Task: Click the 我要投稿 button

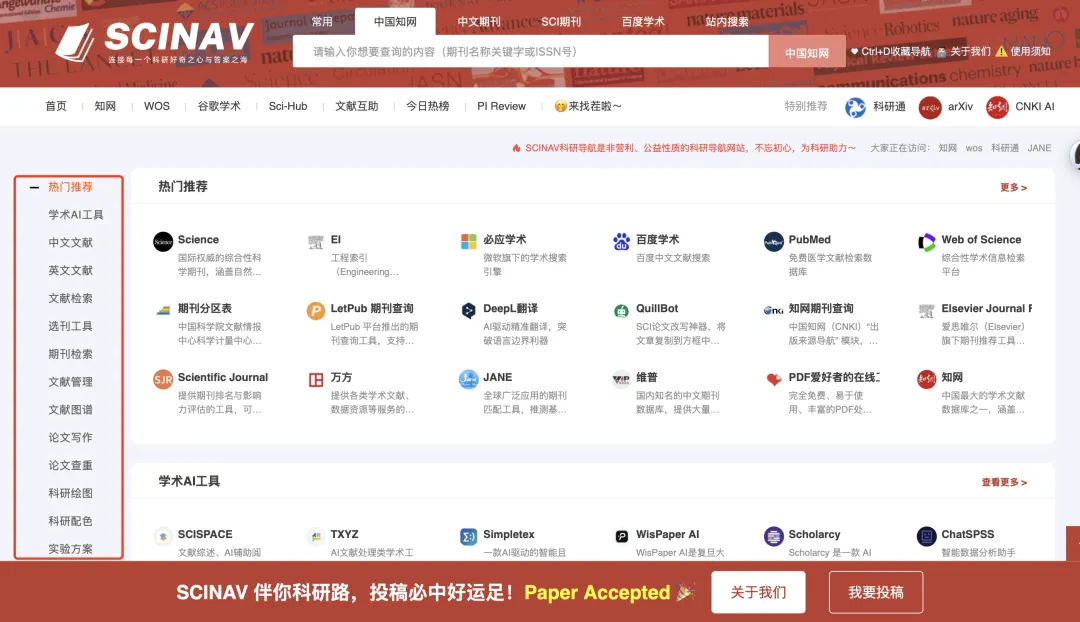Action: coord(876,592)
